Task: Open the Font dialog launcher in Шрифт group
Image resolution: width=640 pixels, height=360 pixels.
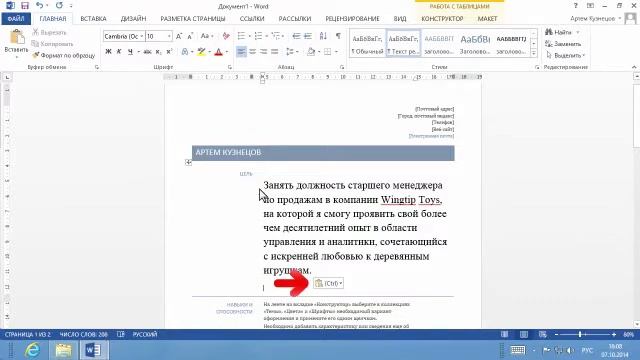Action: click(230, 67)
